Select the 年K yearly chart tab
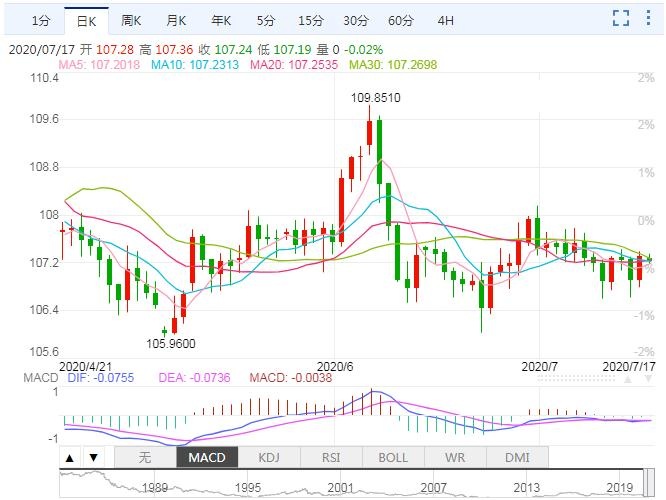The width and height of the screenshot is (666, 500). [221, 20]
